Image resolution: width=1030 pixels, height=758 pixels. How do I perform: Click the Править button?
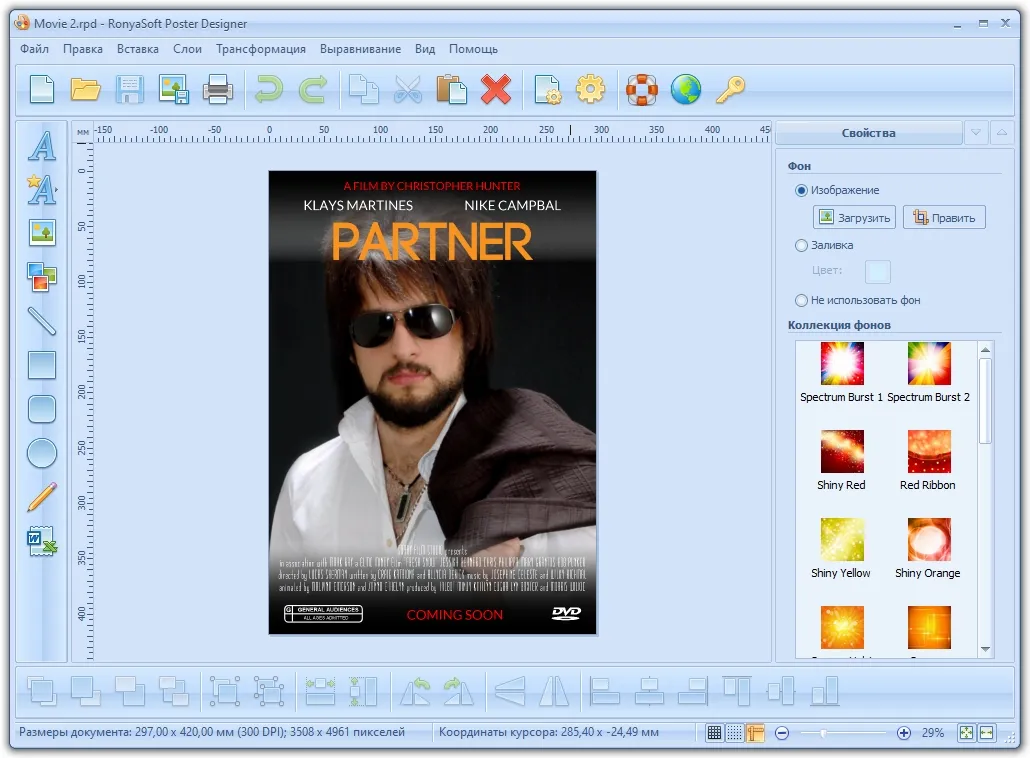944,217
